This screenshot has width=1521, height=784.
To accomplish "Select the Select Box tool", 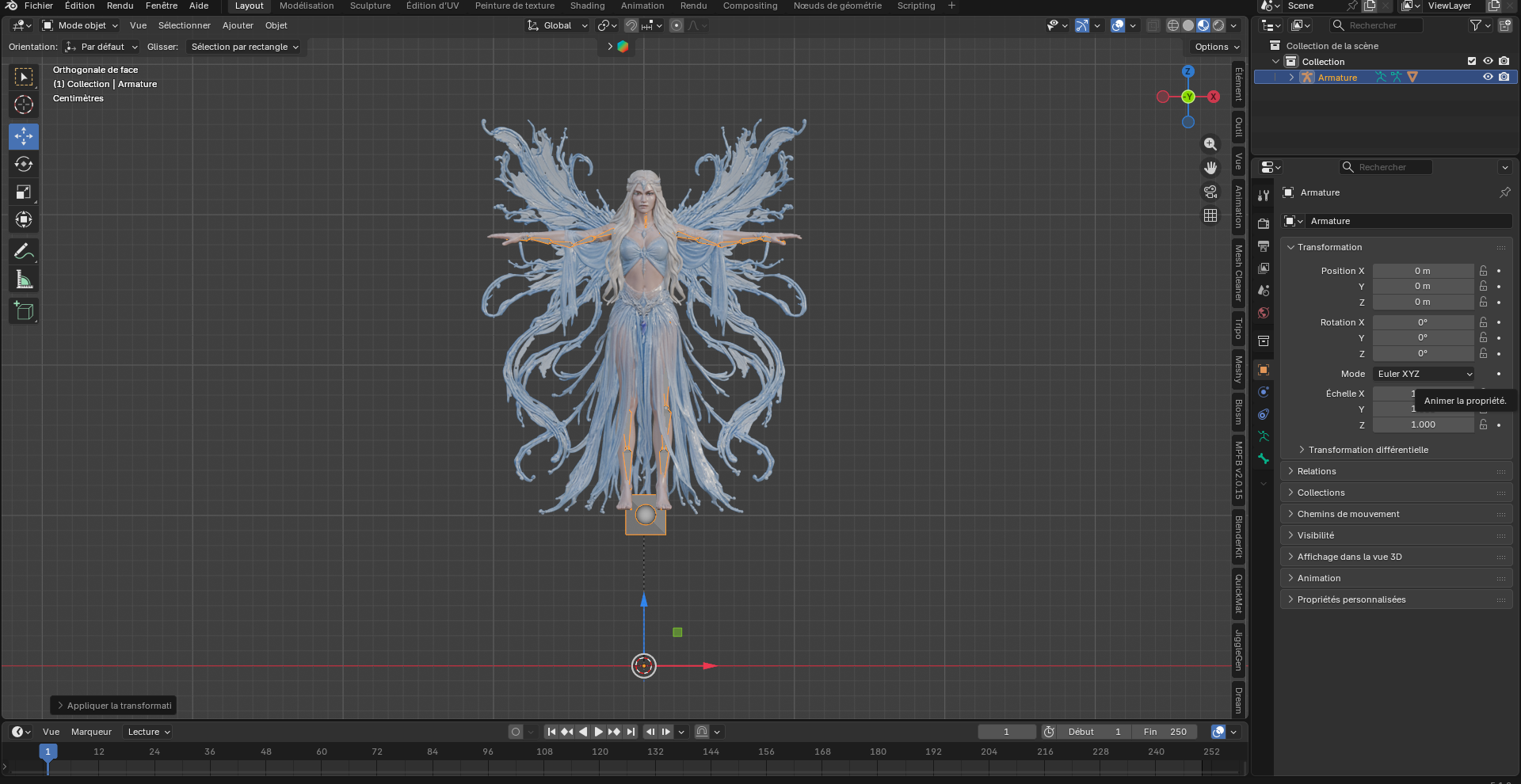I will (24, 77).
